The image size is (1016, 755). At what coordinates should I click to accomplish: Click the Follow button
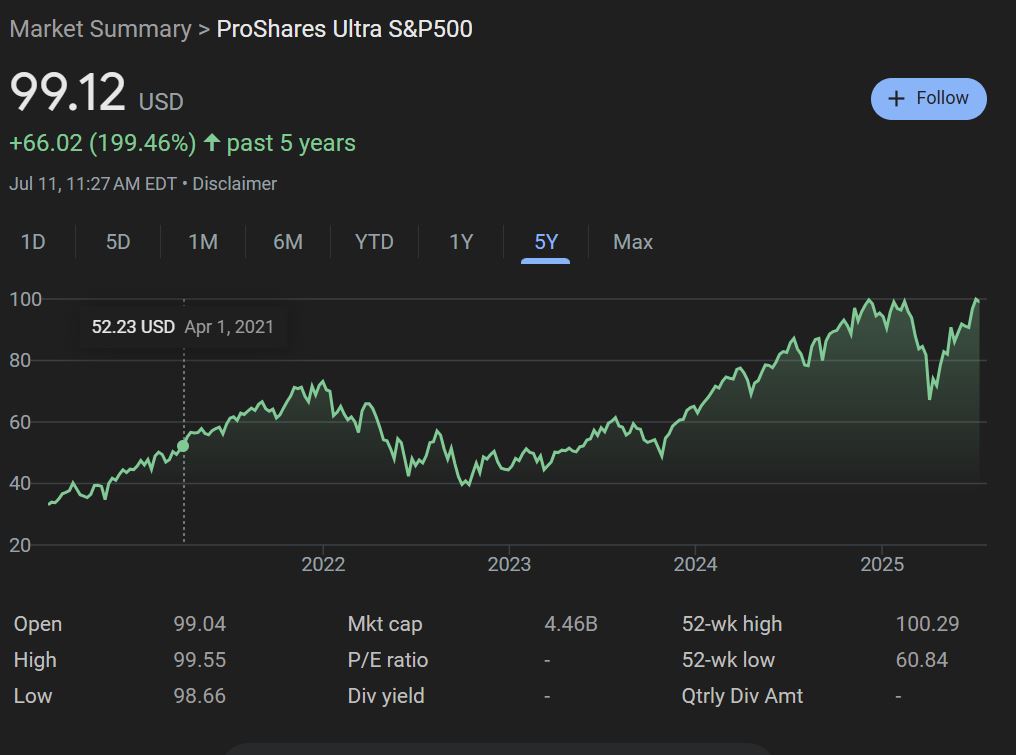pyautogui.click(x=929, y=99)
